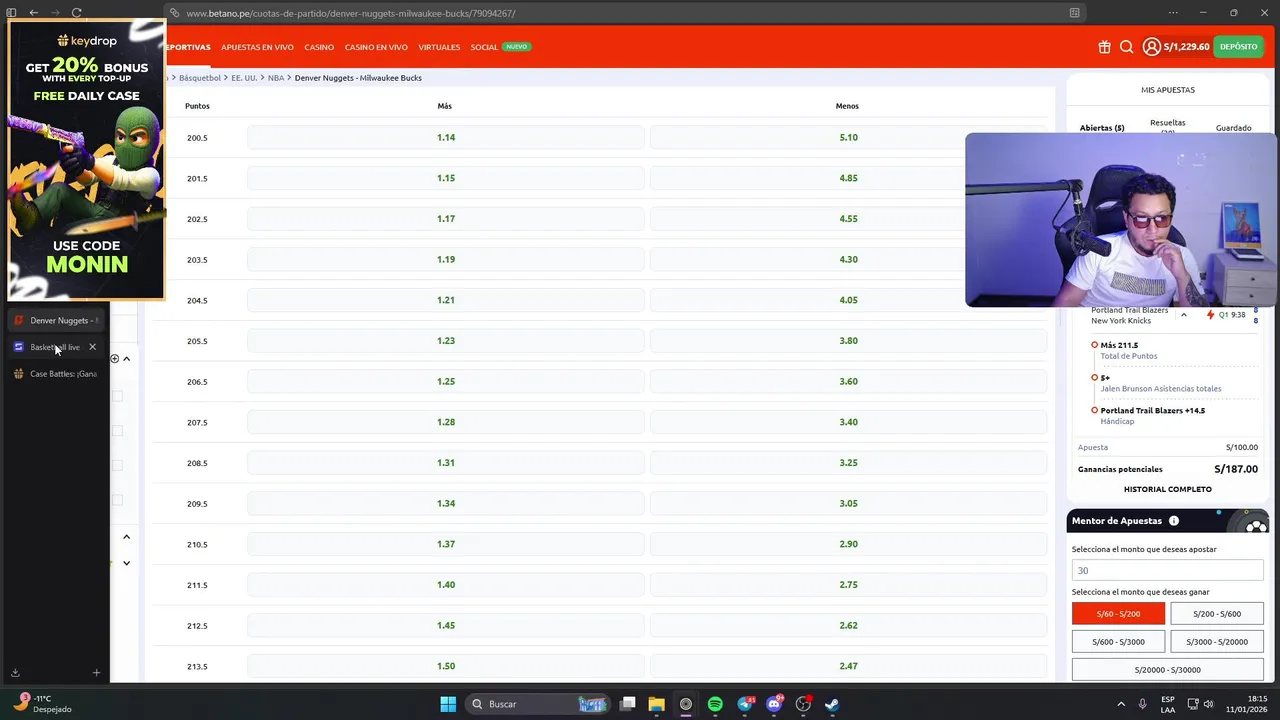1280x720 pixels.
Task: Collapse the Portland Trail Blazers bet details
Action: 1183,315
